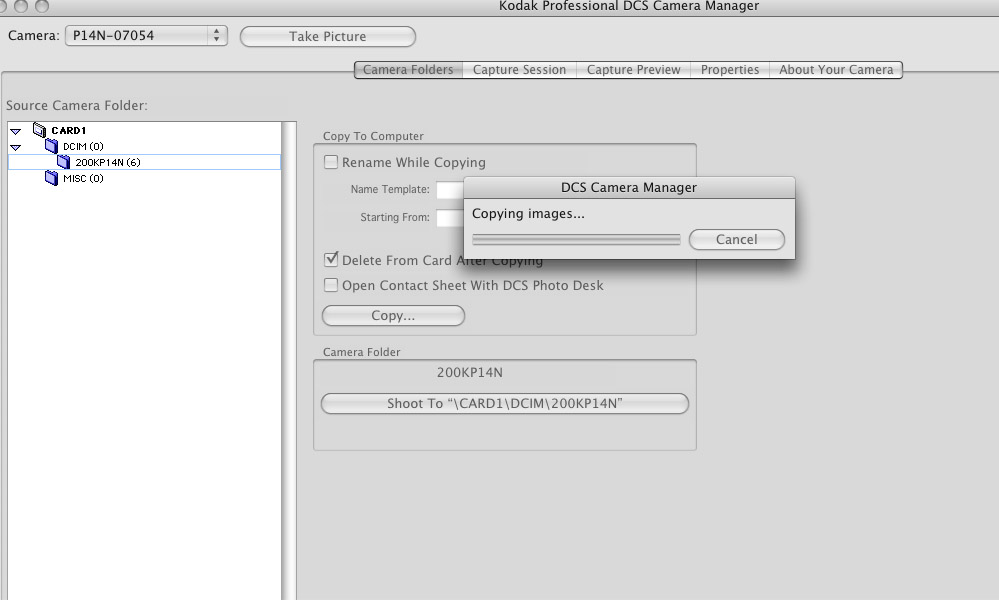Image resolution: width=999 pixels, height=600 pixels.
Task: Click the DCIM folder icon
Action: [52, 146]
